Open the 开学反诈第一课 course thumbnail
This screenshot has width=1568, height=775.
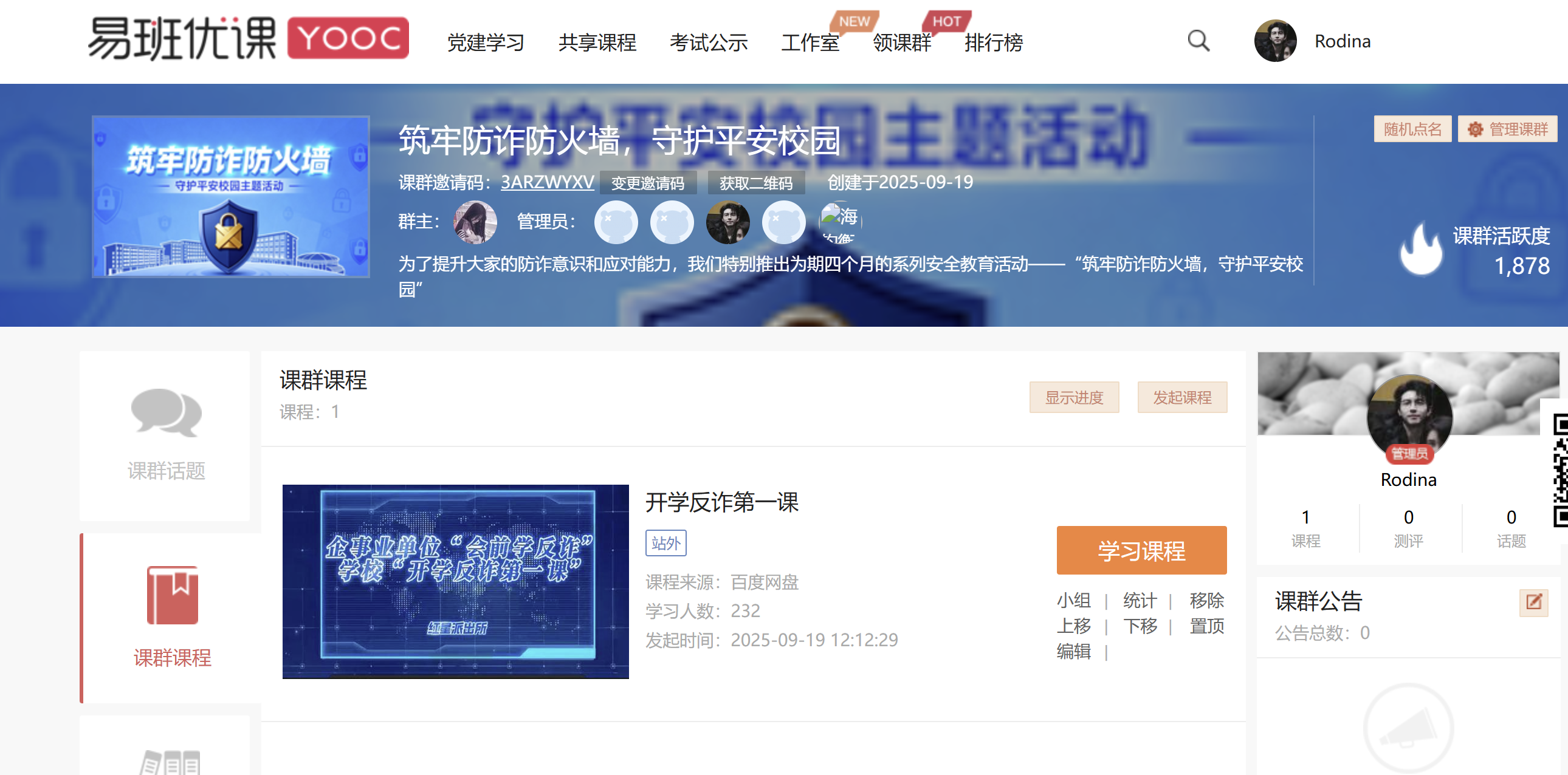click(x=455, y=581)
